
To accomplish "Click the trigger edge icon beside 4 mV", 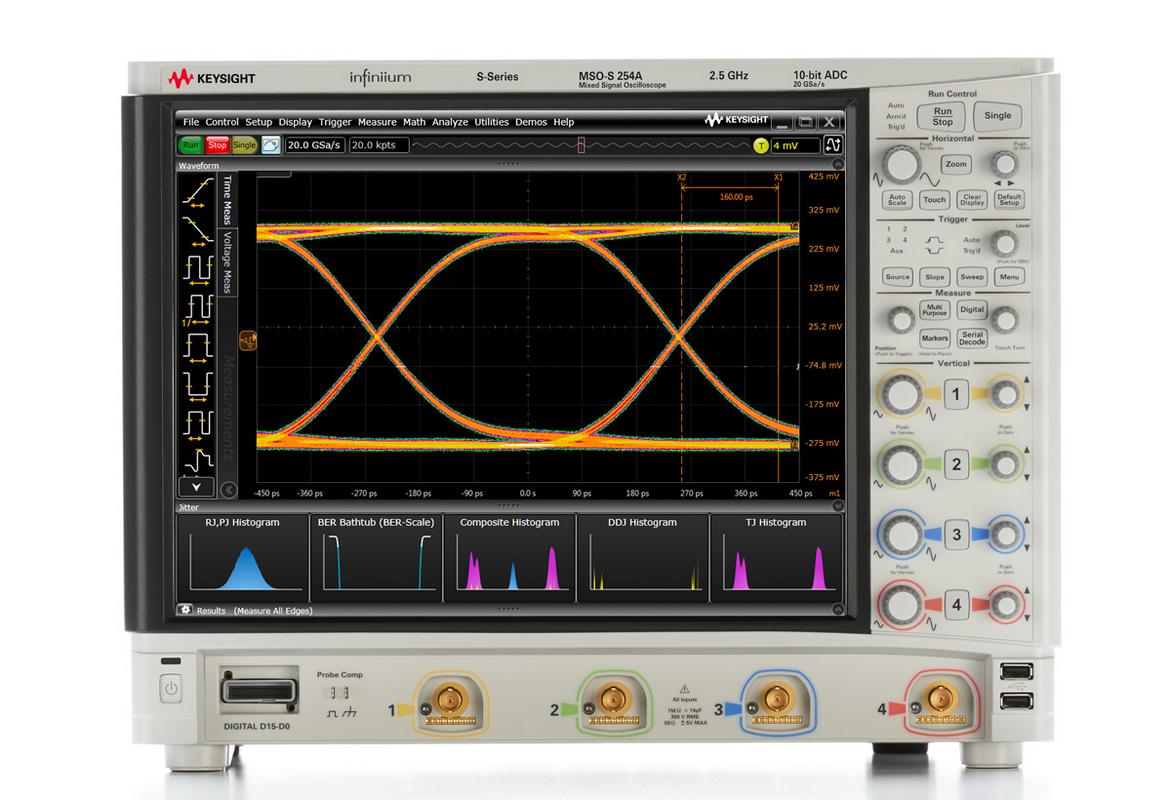I will pos(833,145).
